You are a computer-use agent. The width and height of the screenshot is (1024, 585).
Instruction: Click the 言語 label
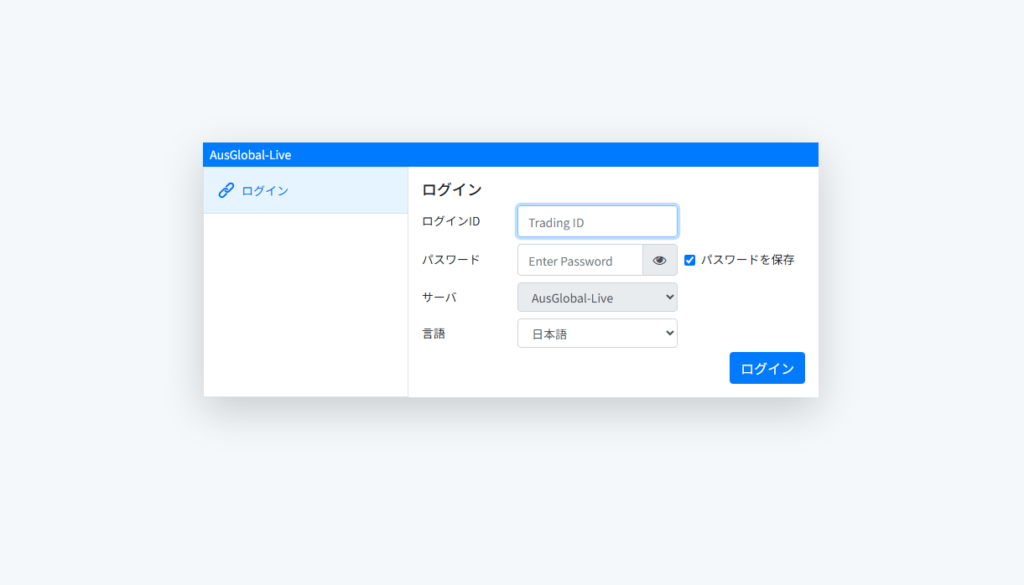point(434,334)
